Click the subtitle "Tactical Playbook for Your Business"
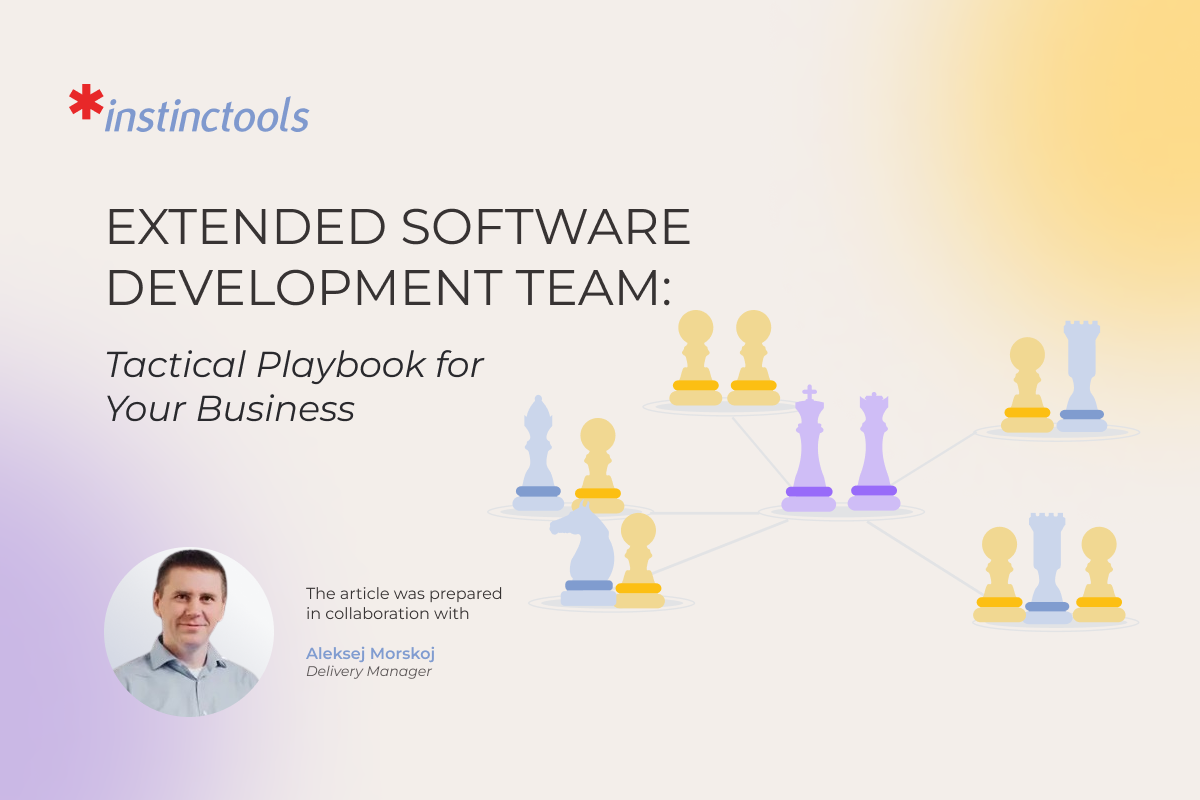 click(x=295, y=386)
